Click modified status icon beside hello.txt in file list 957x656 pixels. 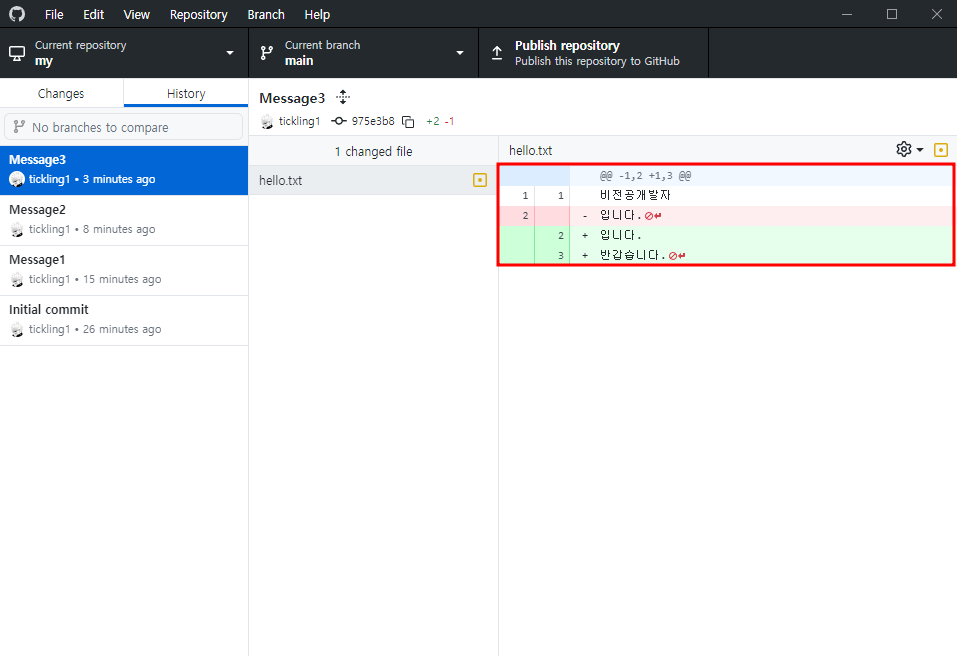[x=480, y=180]
